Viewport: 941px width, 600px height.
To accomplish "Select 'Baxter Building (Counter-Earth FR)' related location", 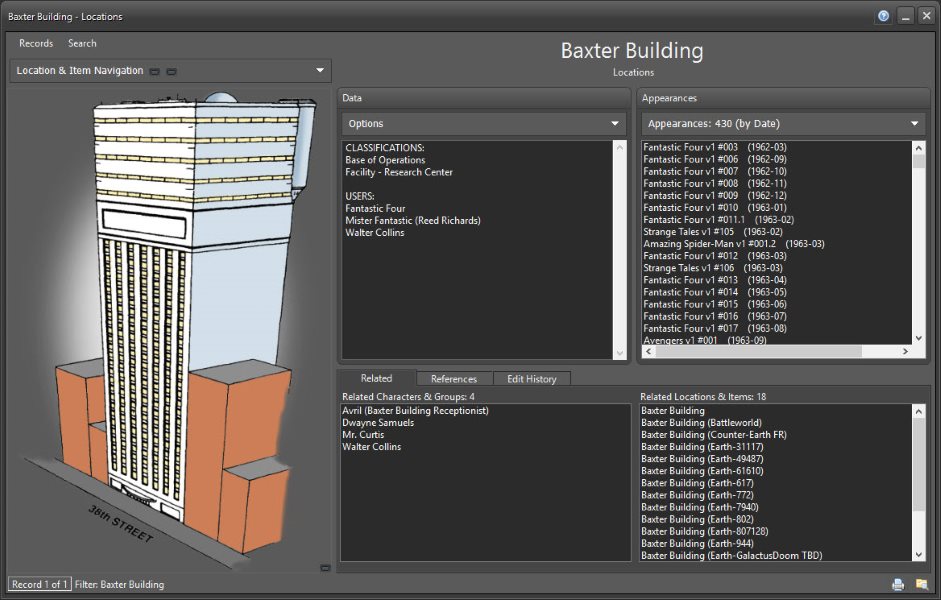I will pos(714,434).
